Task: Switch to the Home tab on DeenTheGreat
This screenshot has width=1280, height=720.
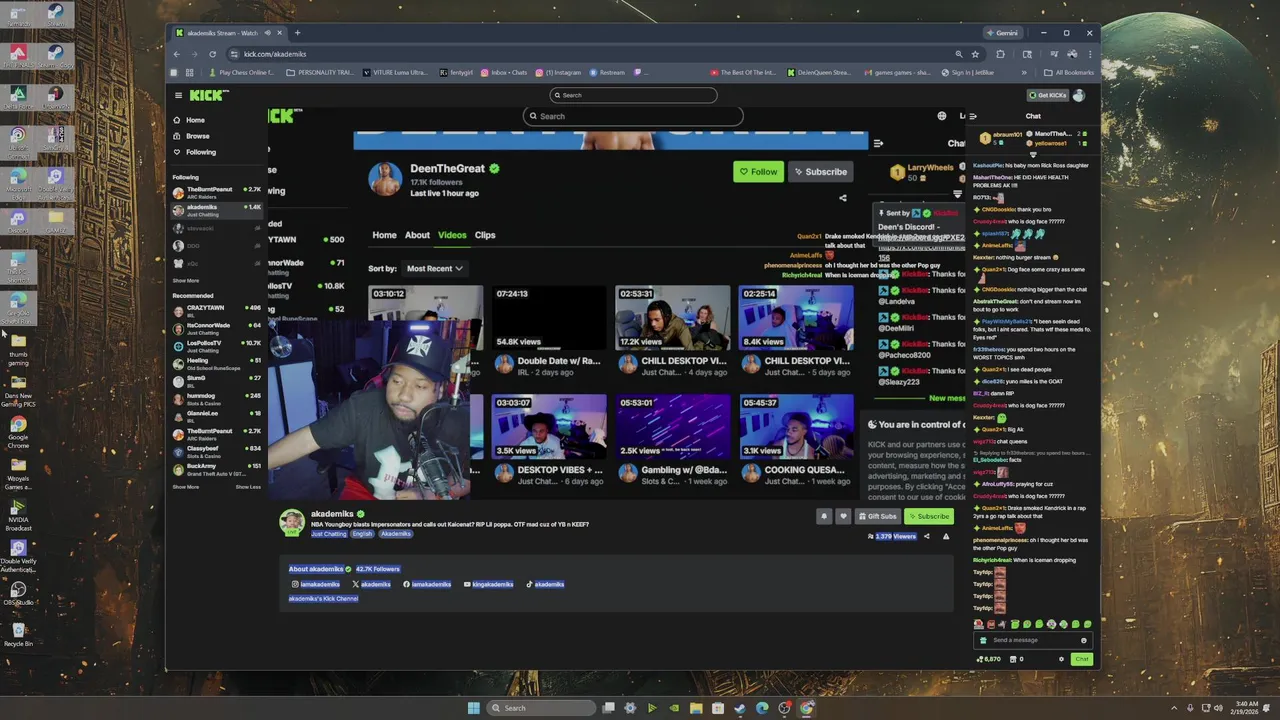Action: click(384, 235)
